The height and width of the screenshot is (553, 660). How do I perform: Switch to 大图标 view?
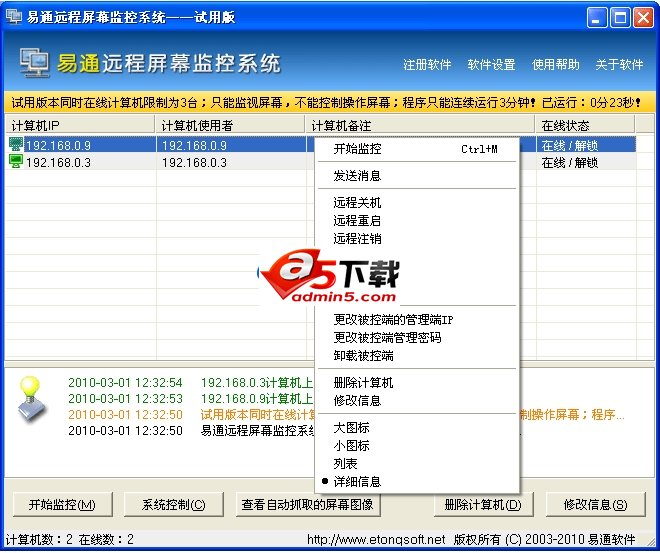tap(417, 428)
